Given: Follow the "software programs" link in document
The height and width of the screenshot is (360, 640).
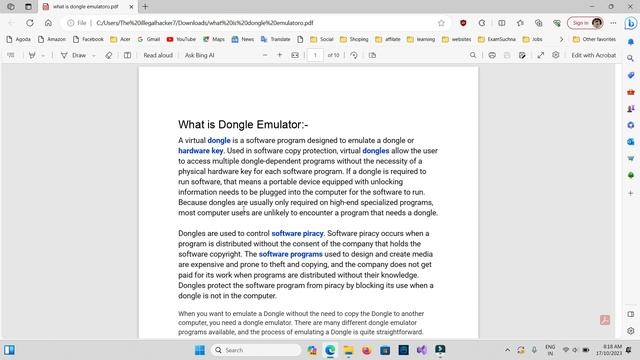Looking at the screenshot, I should 291,254.
